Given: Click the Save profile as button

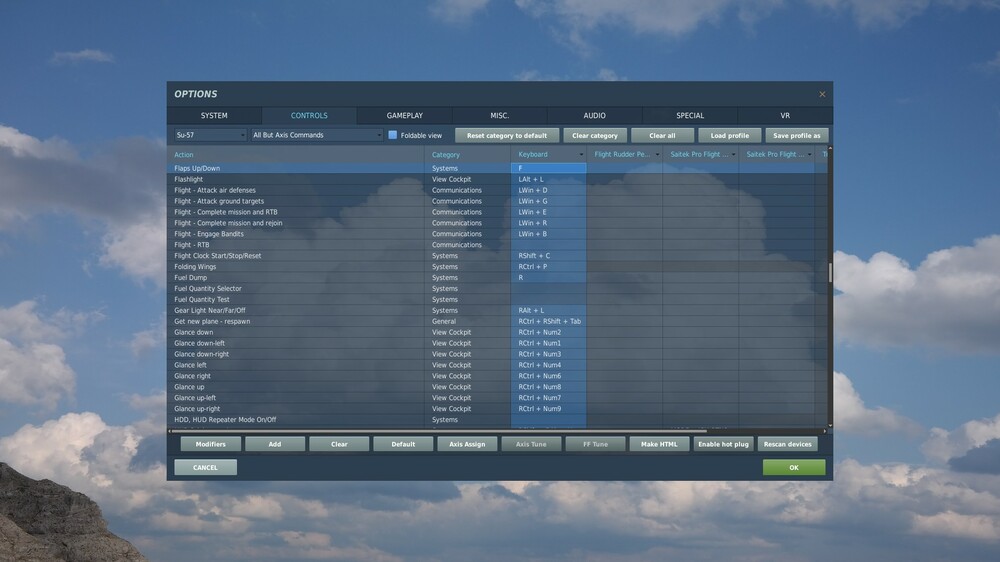Looking at the screenshot, I should [797, 135].
